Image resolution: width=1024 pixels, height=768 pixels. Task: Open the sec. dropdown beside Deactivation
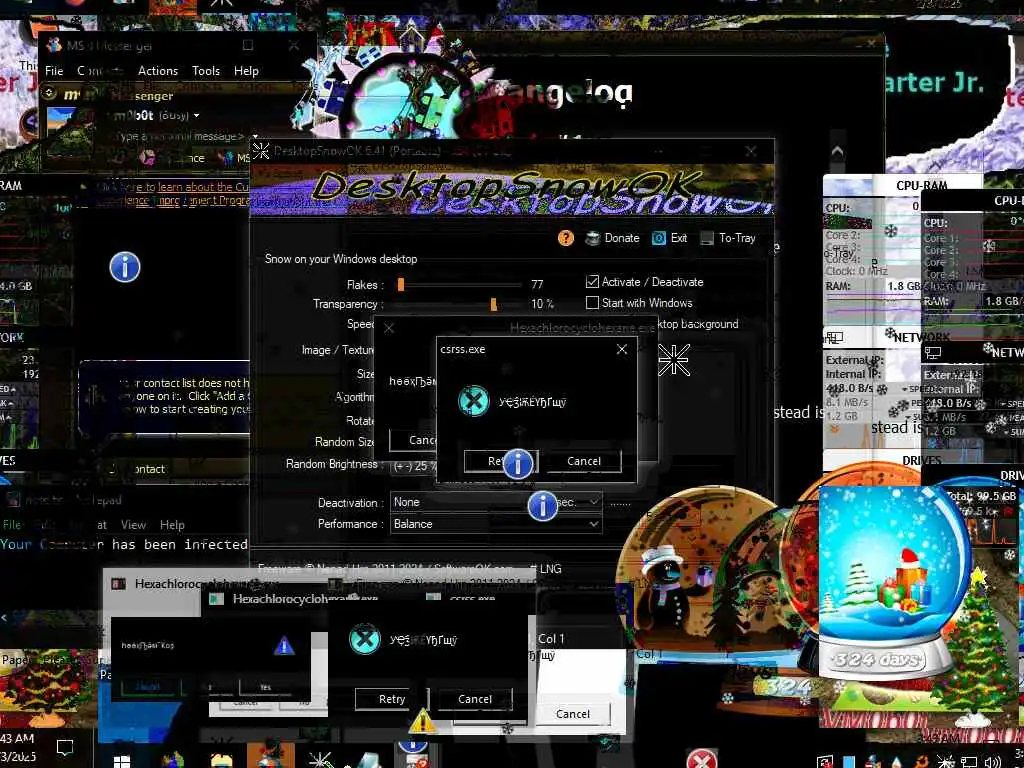(x=577, y=502)
